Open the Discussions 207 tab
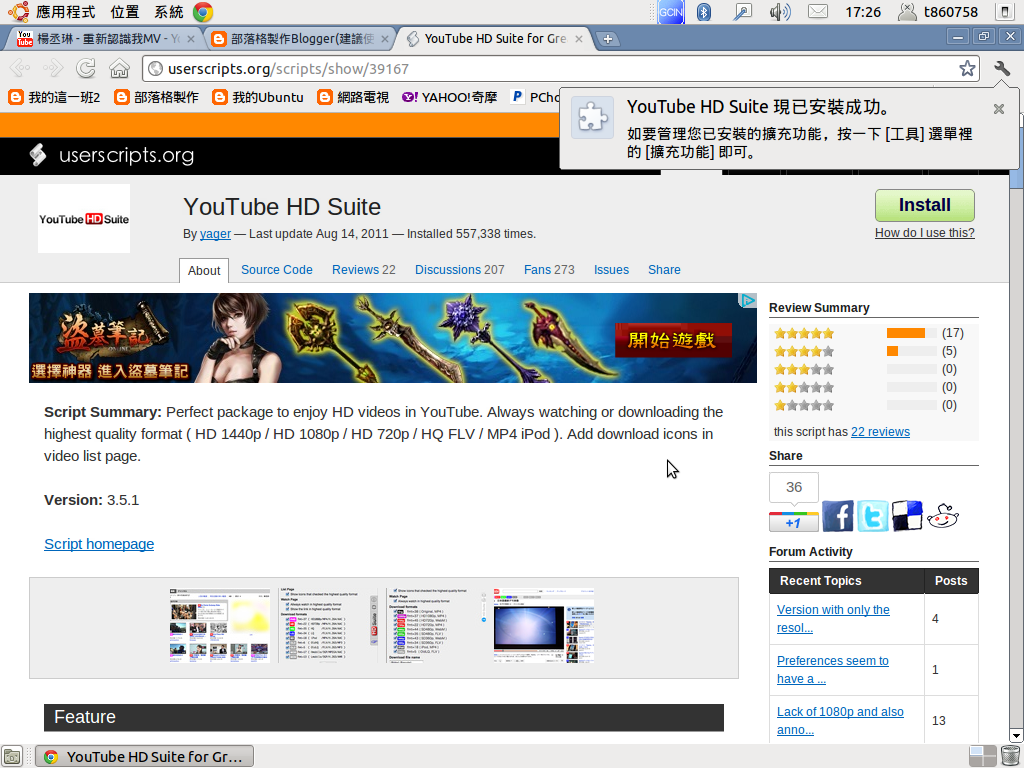The height and width of the screenshot is (768, 1024). point(460,270)
